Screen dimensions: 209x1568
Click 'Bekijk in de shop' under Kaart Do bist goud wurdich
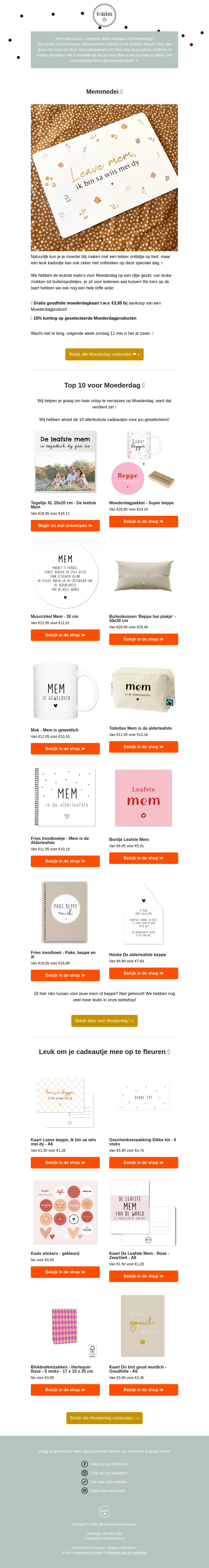pyautogui.click(x=143, y=1390)
